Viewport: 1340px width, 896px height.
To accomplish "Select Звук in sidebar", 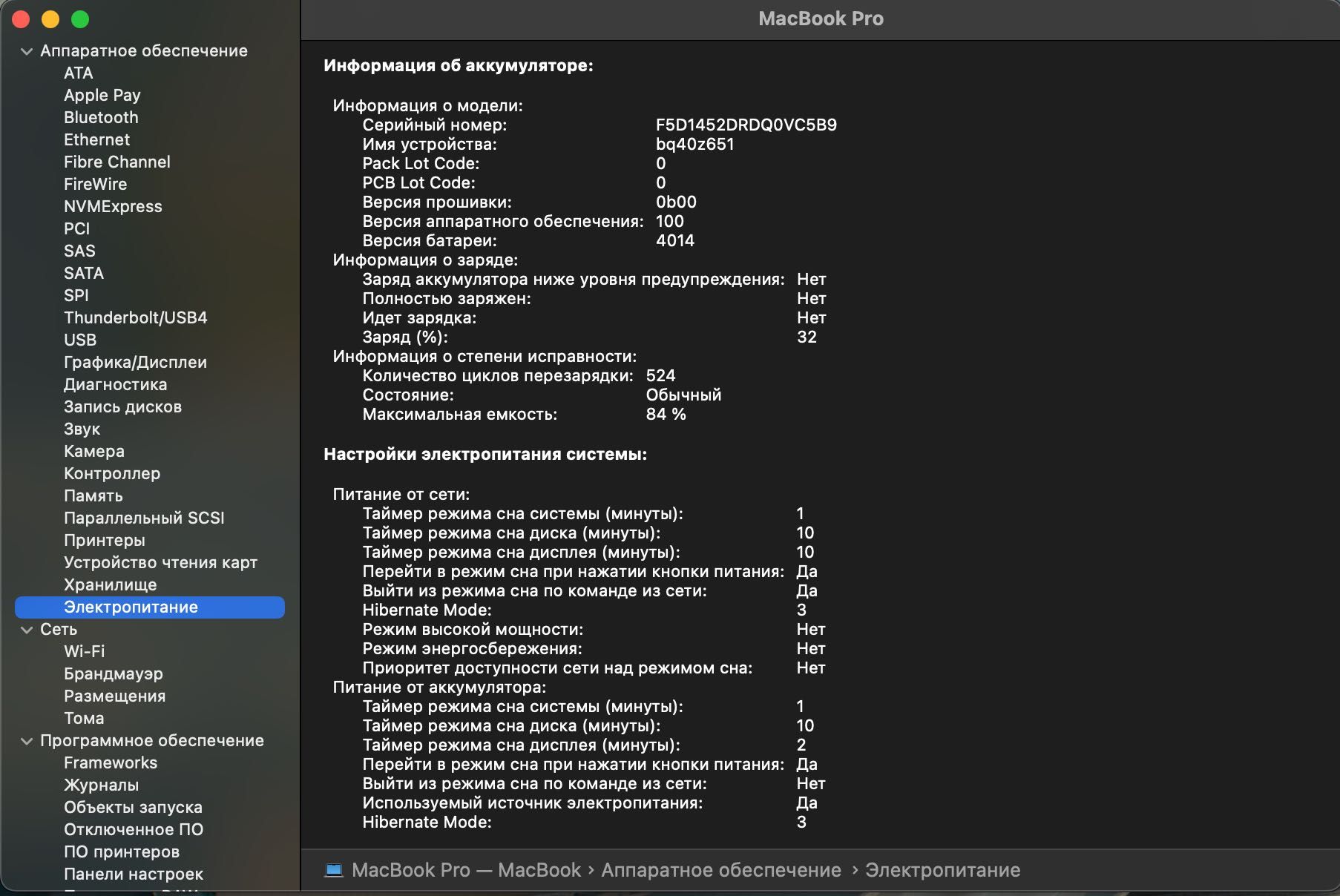I will [82, 429].
